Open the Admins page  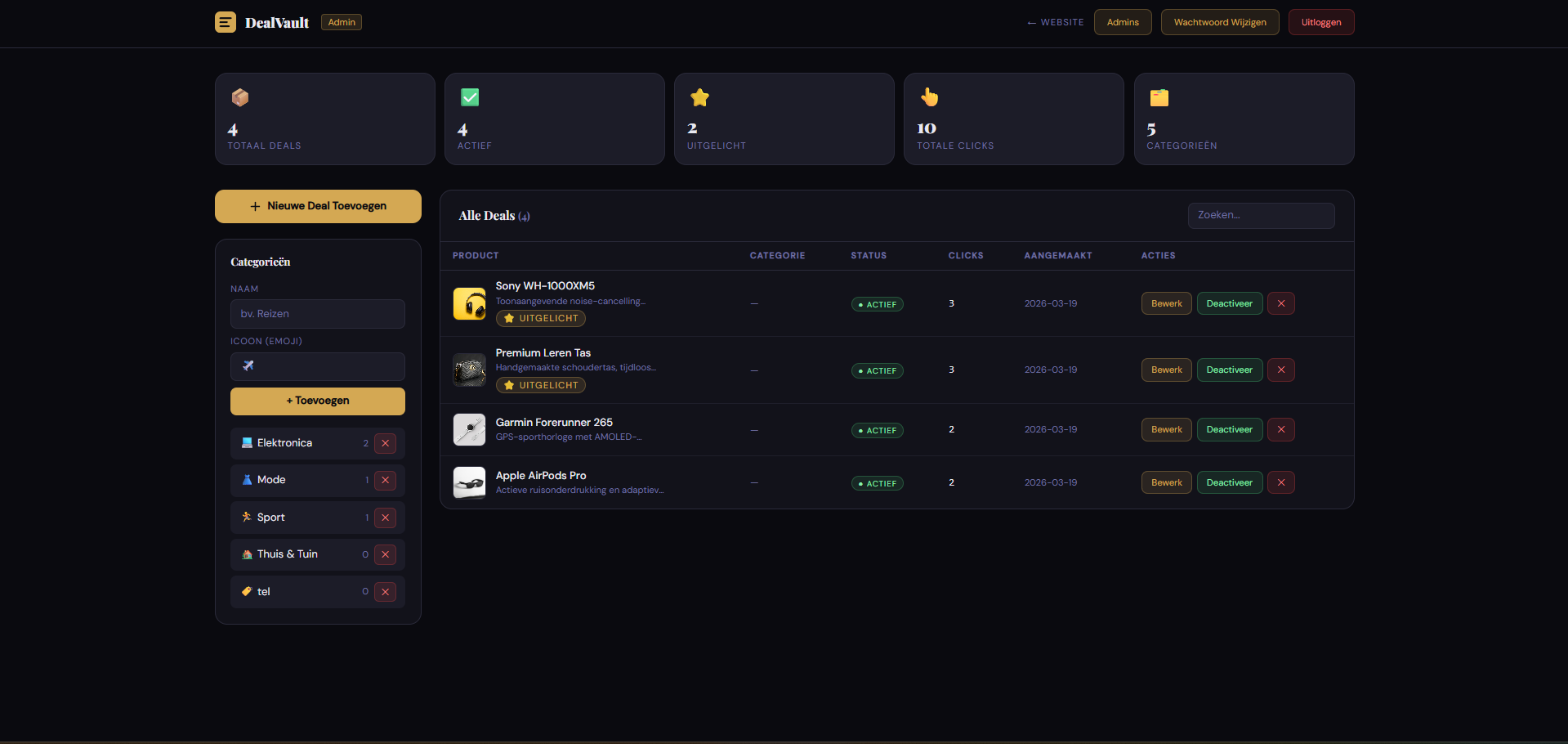tap(1123, 22)
